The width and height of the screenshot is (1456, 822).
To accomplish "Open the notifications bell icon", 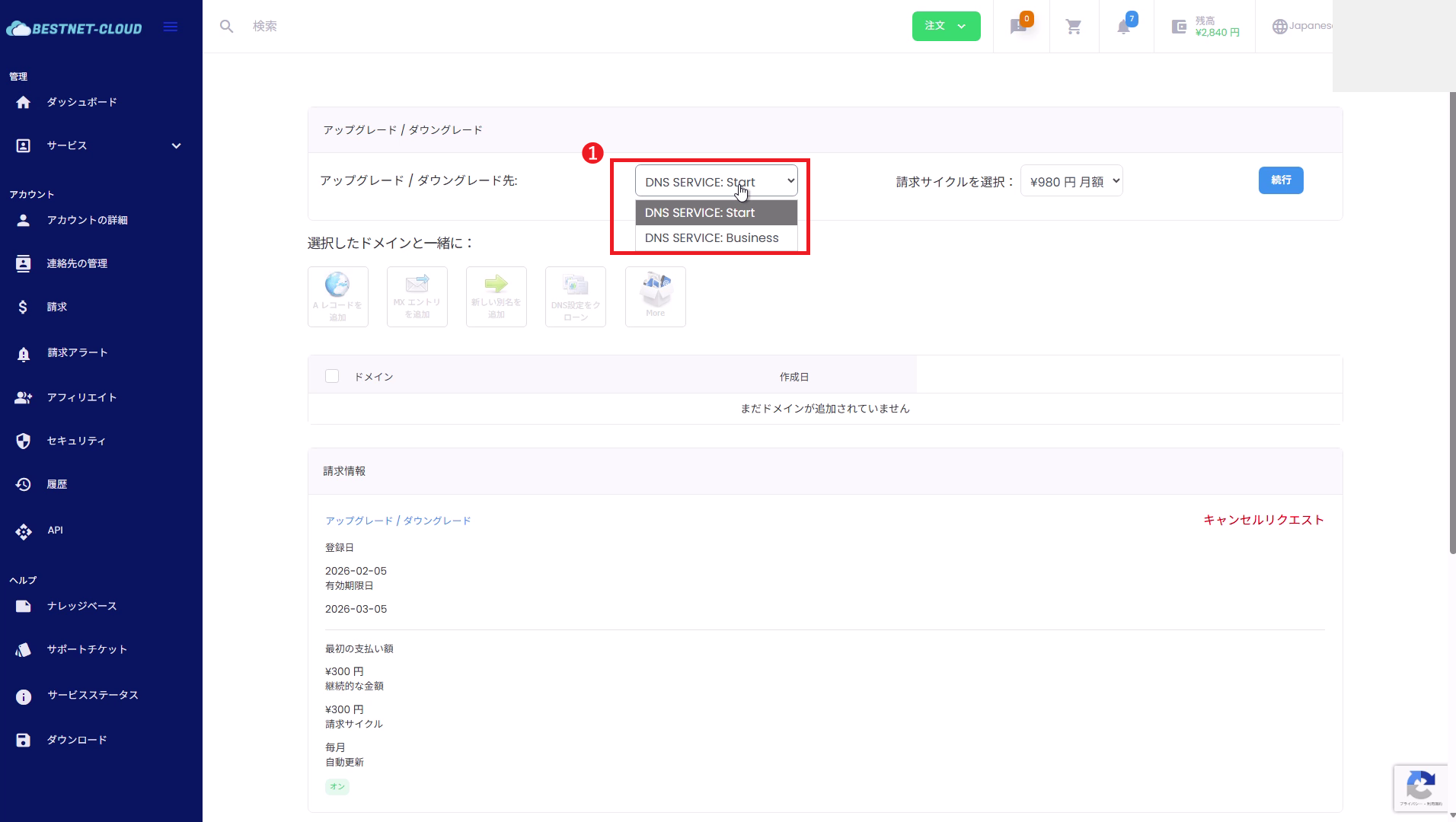I will click(1124, 27).
